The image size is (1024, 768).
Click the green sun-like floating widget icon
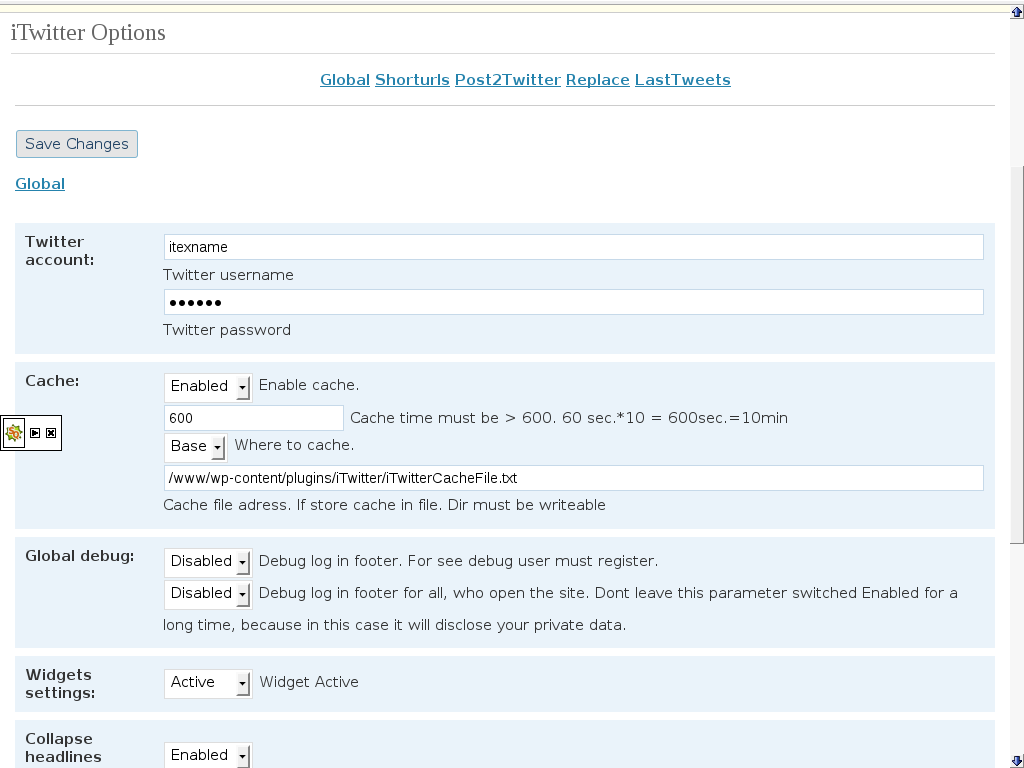pyautogui.click(x=14, y=433)
